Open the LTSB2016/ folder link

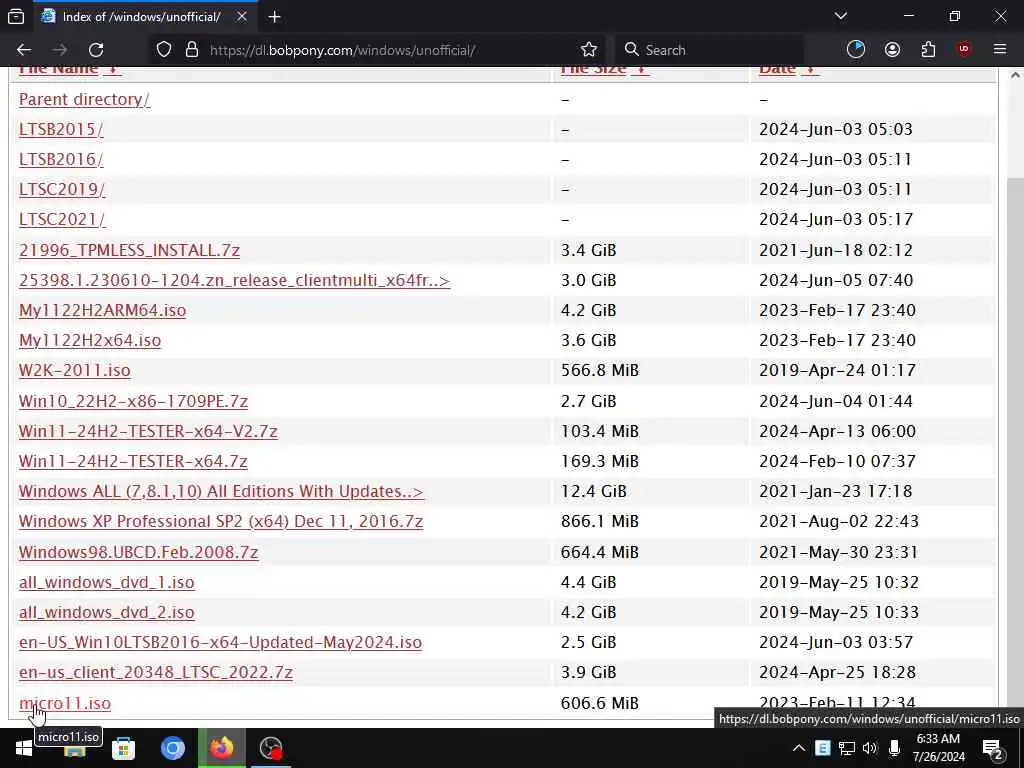[x=61, y=159]
